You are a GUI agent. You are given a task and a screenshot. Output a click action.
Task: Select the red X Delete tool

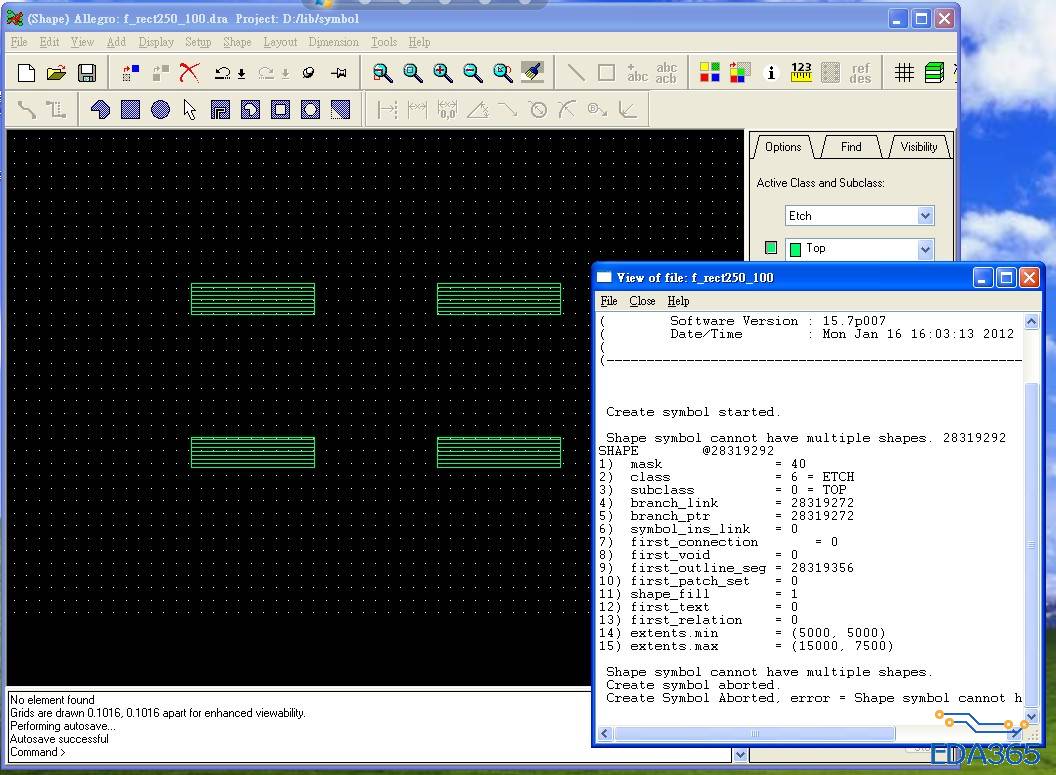[190, 73]
